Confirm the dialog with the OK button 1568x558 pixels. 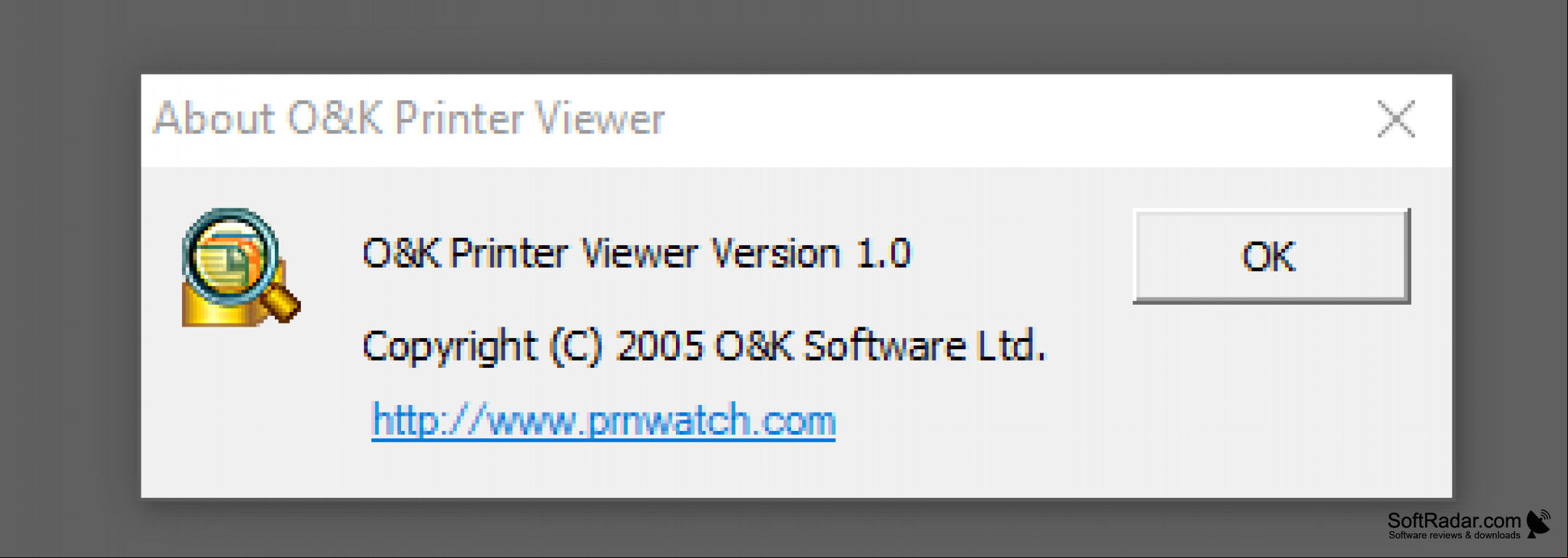[1271, 256]
